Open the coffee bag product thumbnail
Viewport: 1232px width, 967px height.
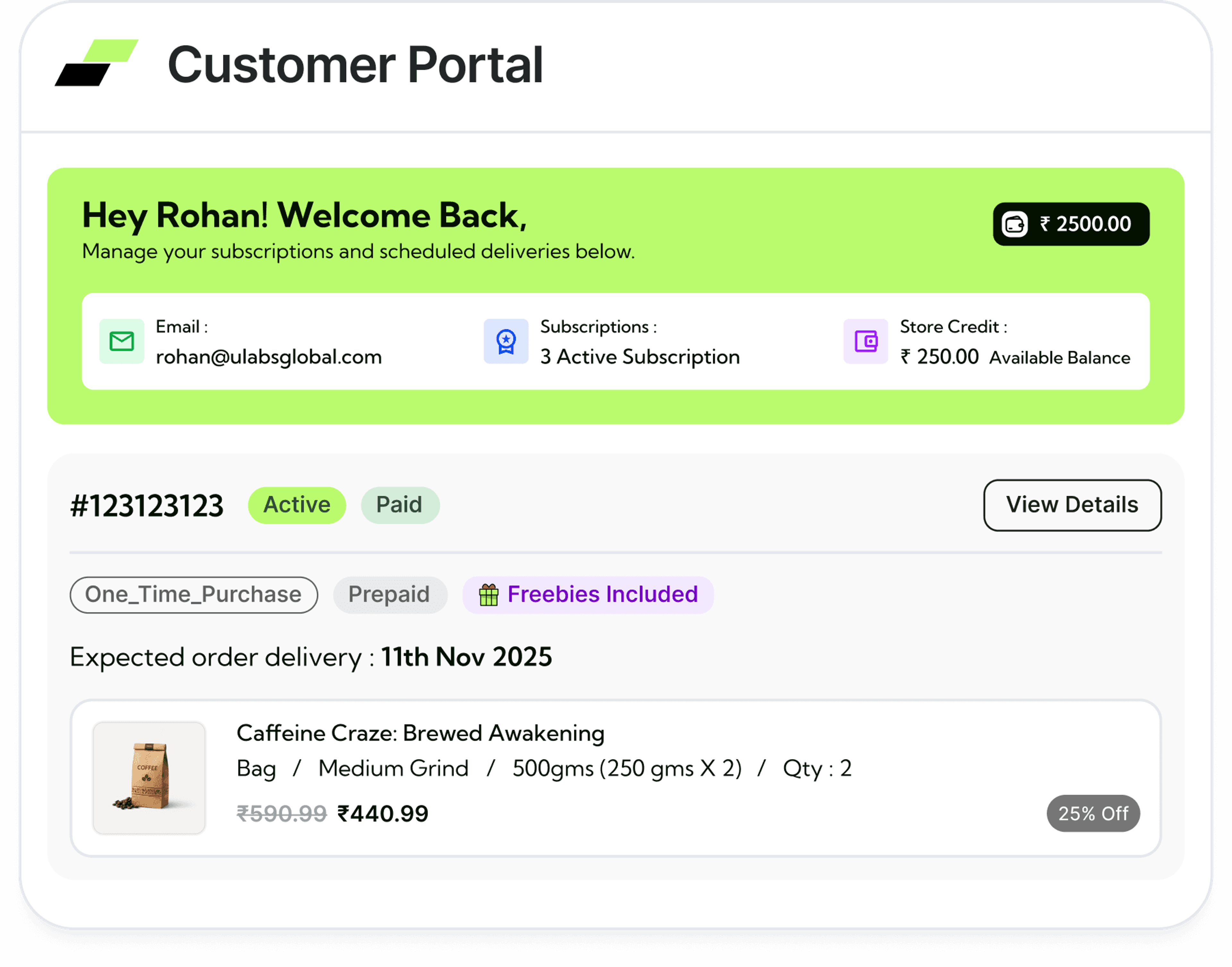[150, 778]
